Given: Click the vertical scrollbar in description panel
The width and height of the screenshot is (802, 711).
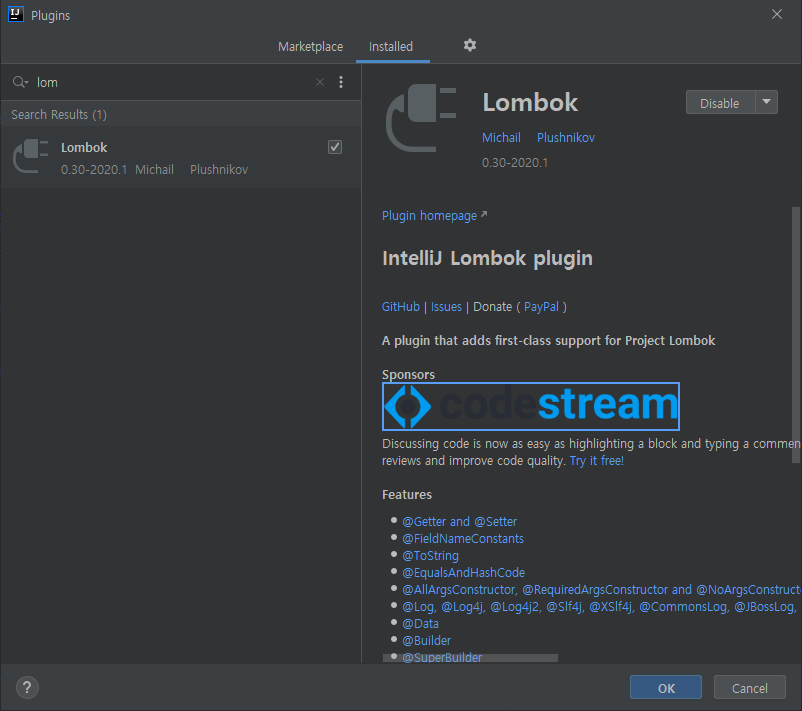Looking at the screenshot, I should click(x=795, y=335).
